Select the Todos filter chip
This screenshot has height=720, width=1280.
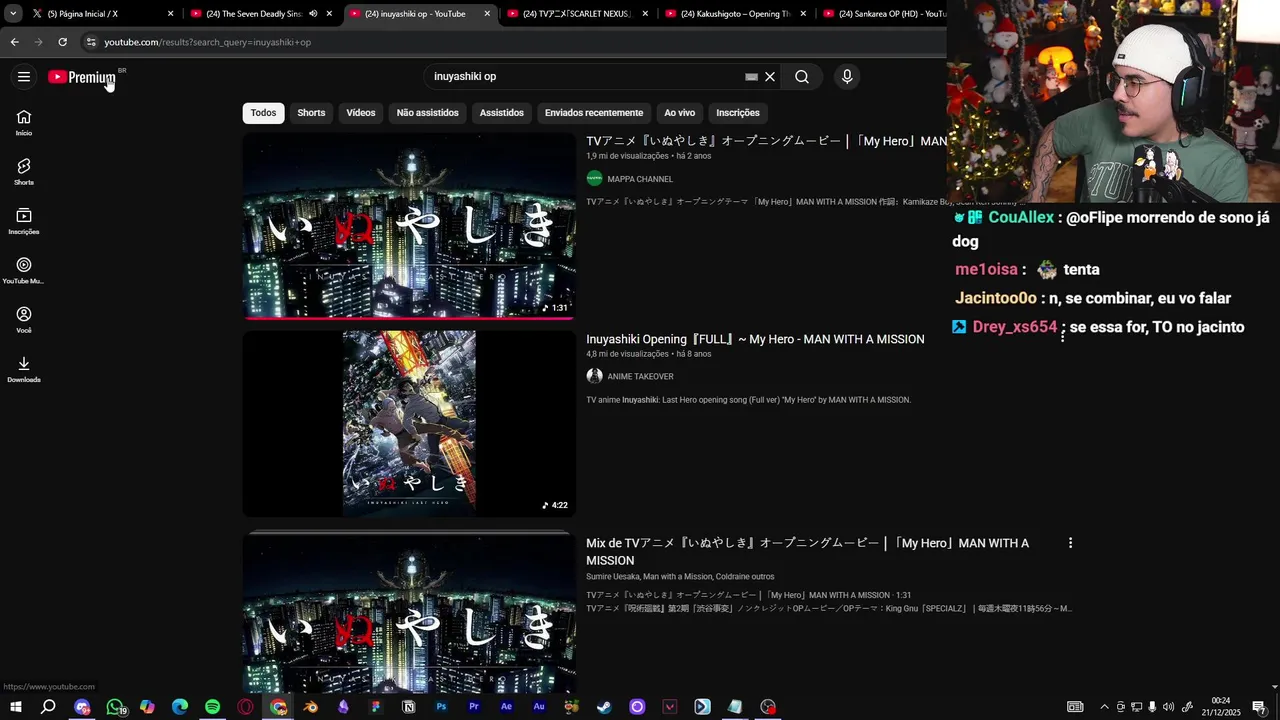pyautogui.click(x=263, y=113)
